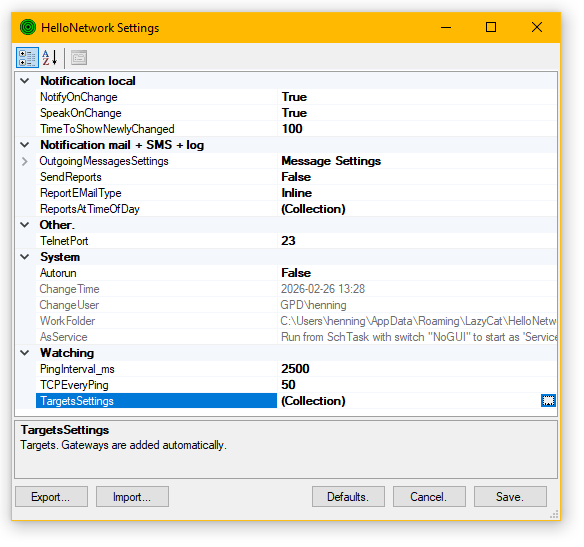This screenshot has height=547, width=584.
Task: Collapse Notification mail + SMS + log category
Action: 25,145
